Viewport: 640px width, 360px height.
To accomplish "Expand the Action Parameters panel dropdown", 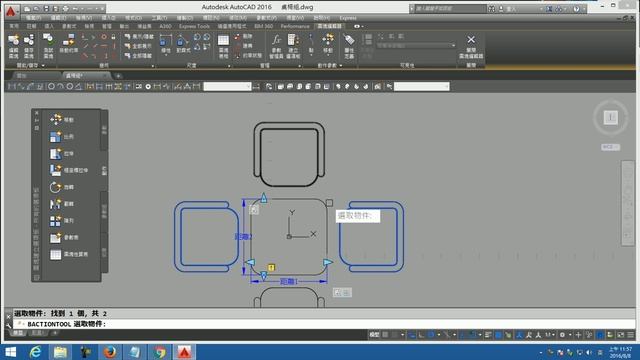I will pyautogui.click(x=341, y=65).
